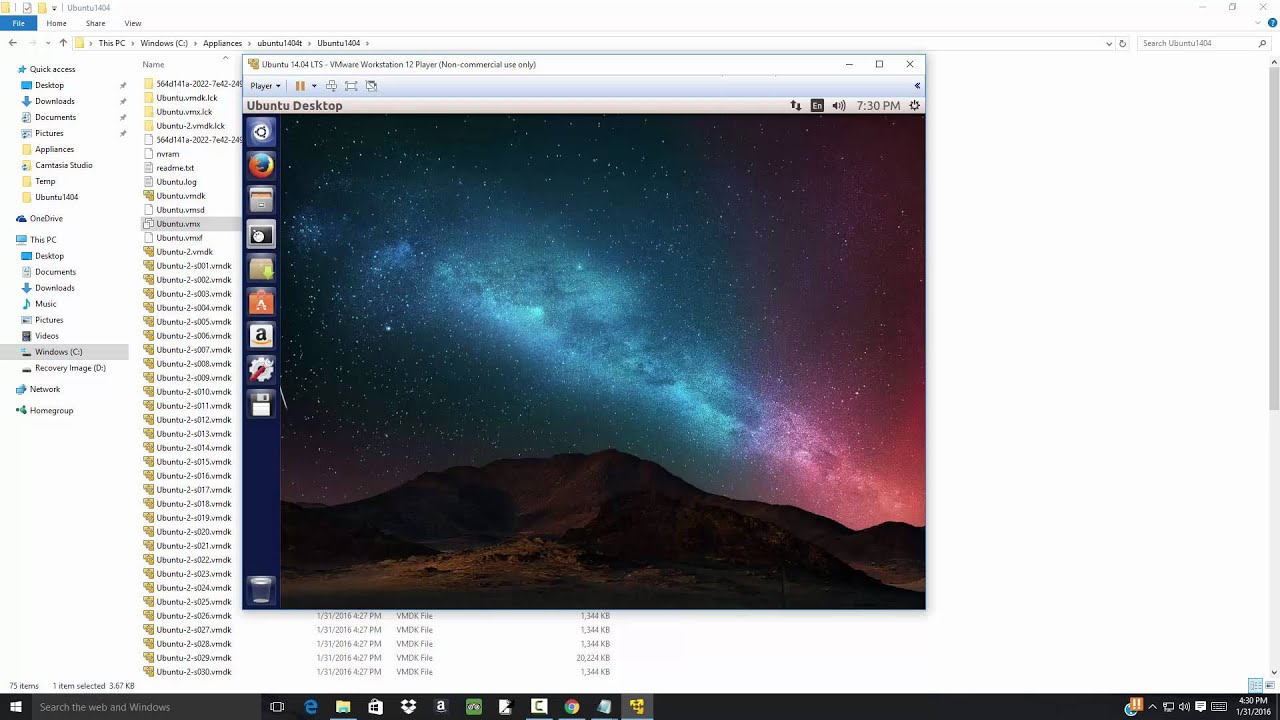Click the Windows Start button

coord(15,707)
